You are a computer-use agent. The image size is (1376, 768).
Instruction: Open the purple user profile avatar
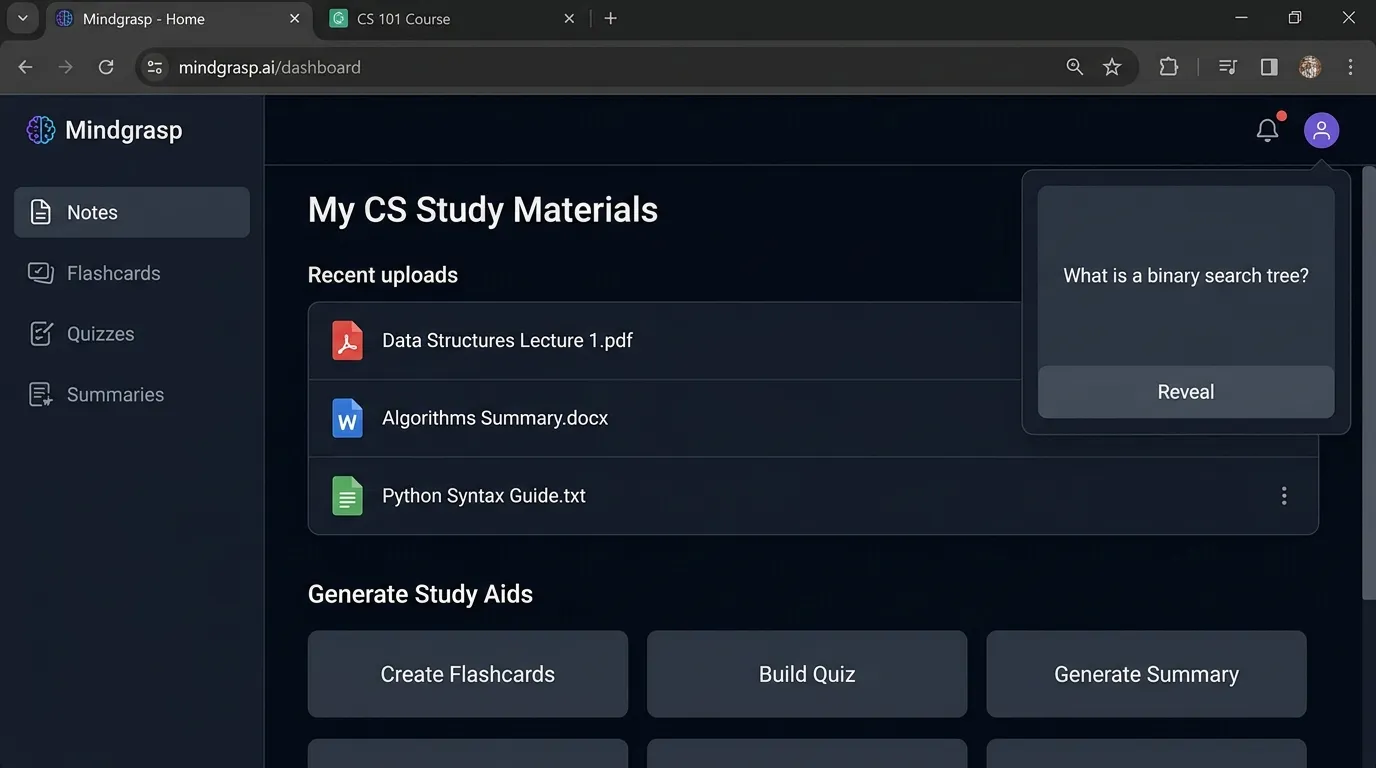1321,130
